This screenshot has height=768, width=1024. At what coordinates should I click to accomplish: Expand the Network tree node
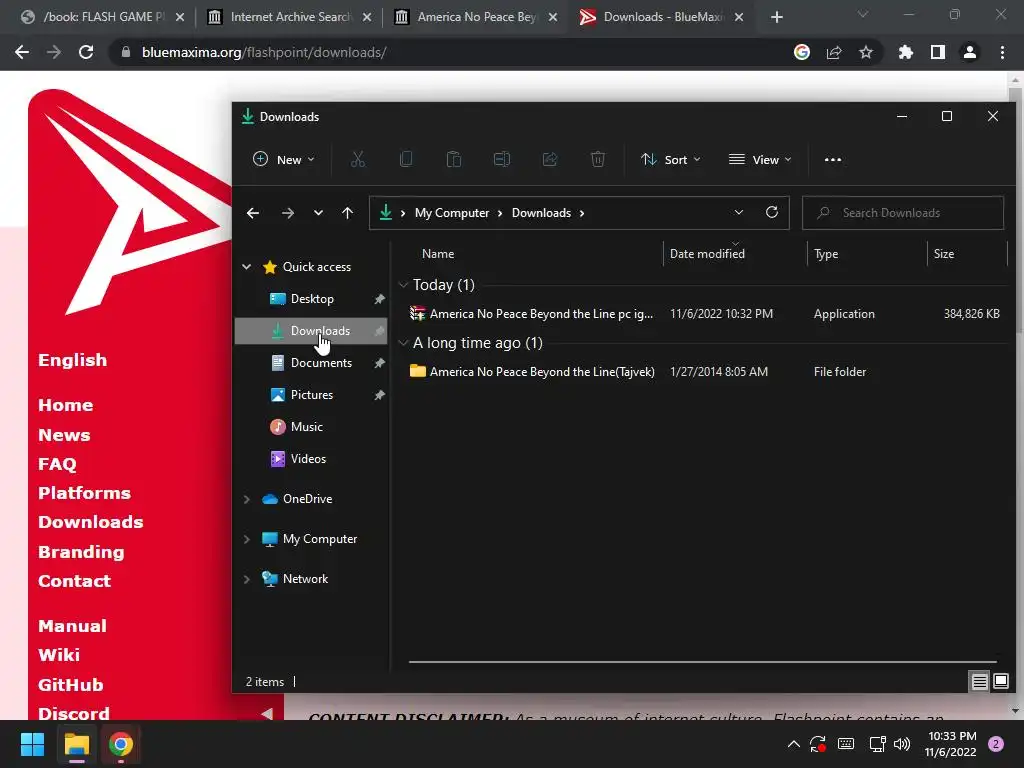247,579
